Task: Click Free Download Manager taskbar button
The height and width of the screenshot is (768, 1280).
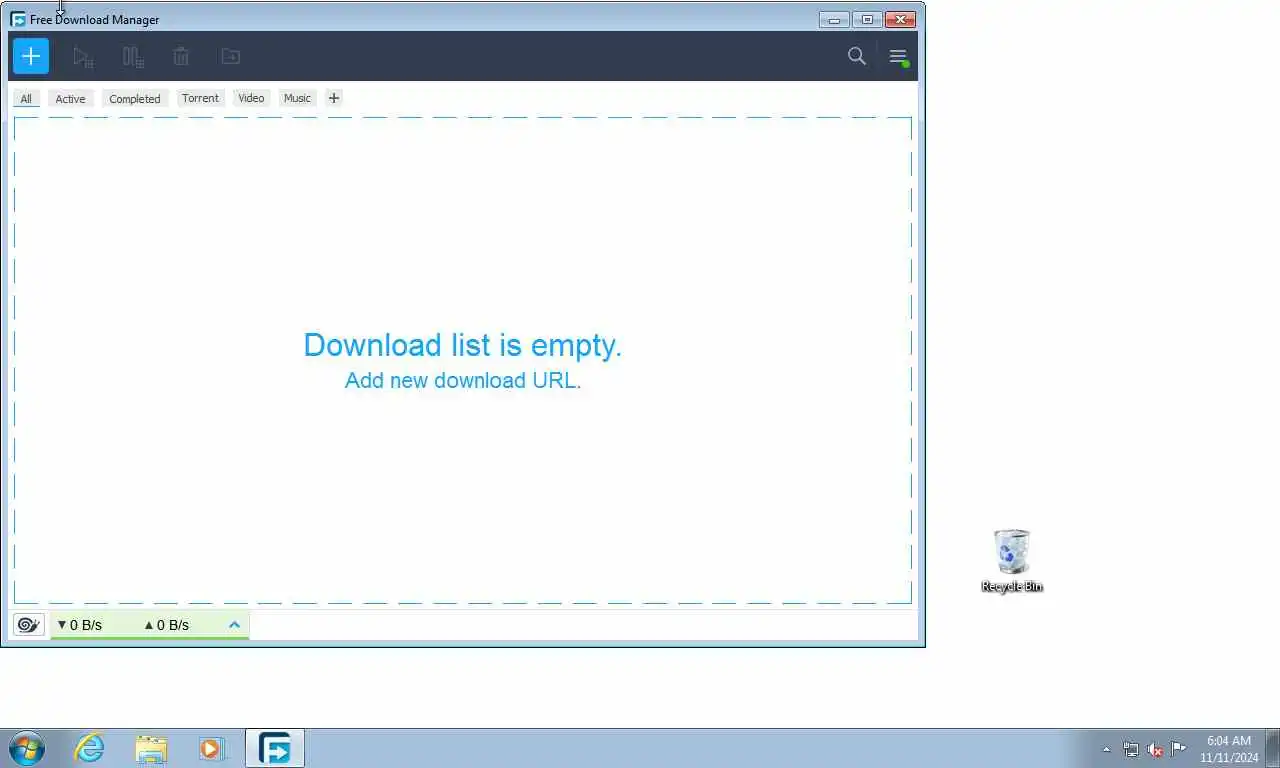Action: (274, 748)
